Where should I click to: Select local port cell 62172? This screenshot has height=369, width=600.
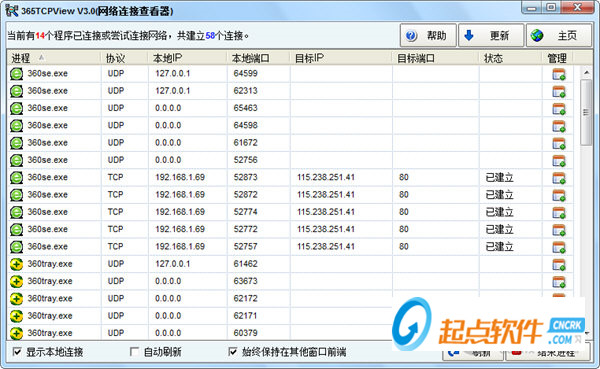click(245, 298)
